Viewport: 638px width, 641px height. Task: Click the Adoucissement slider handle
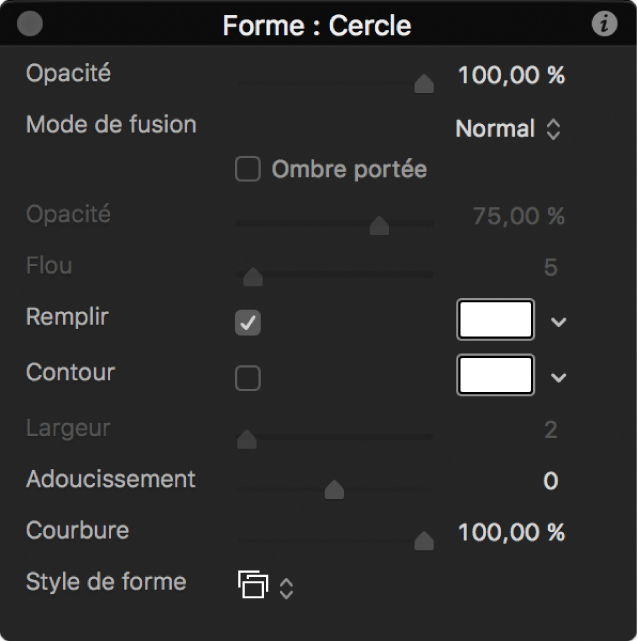[x=335, y=489]
